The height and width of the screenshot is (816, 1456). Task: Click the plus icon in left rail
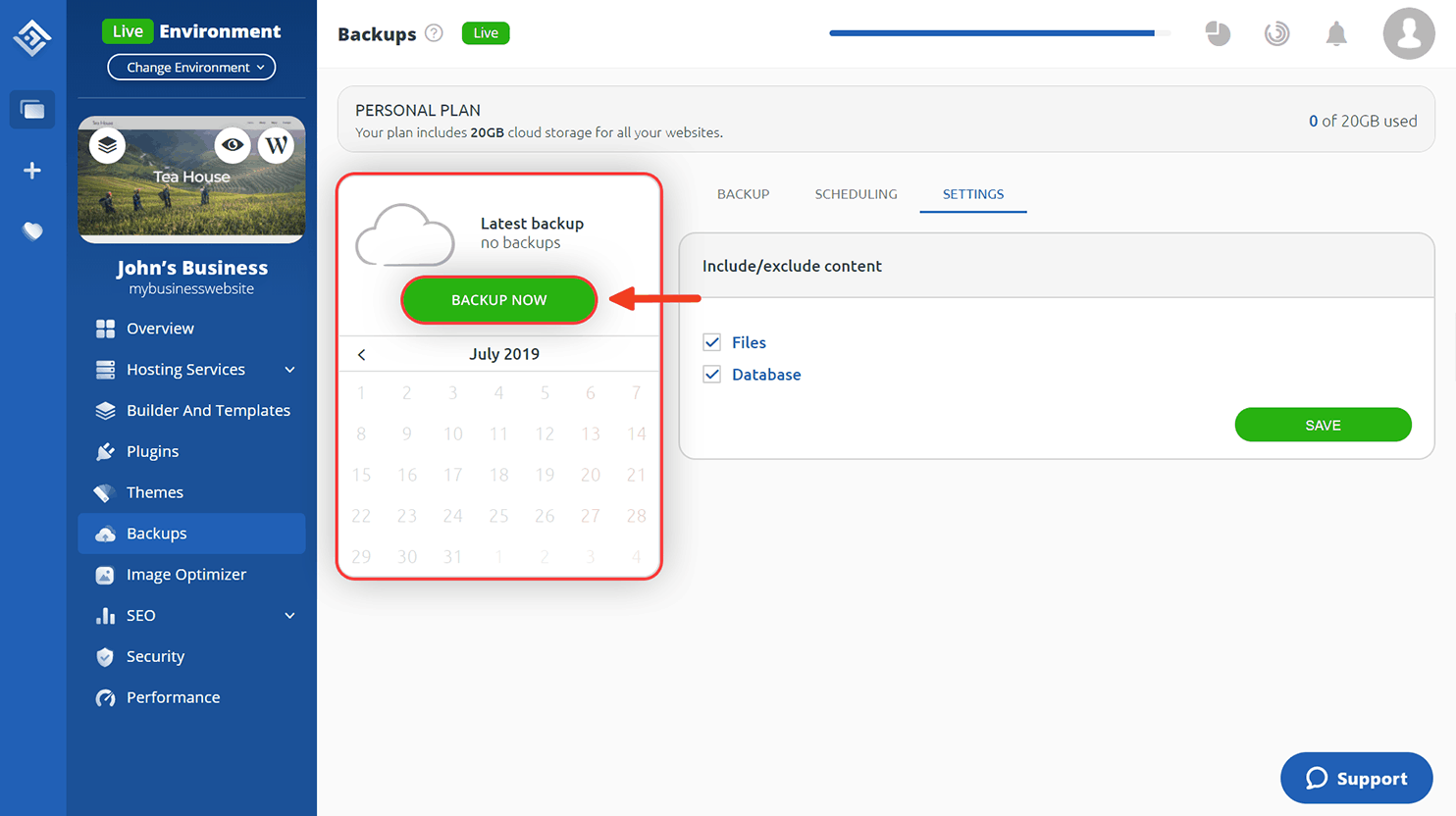point(32,171)
